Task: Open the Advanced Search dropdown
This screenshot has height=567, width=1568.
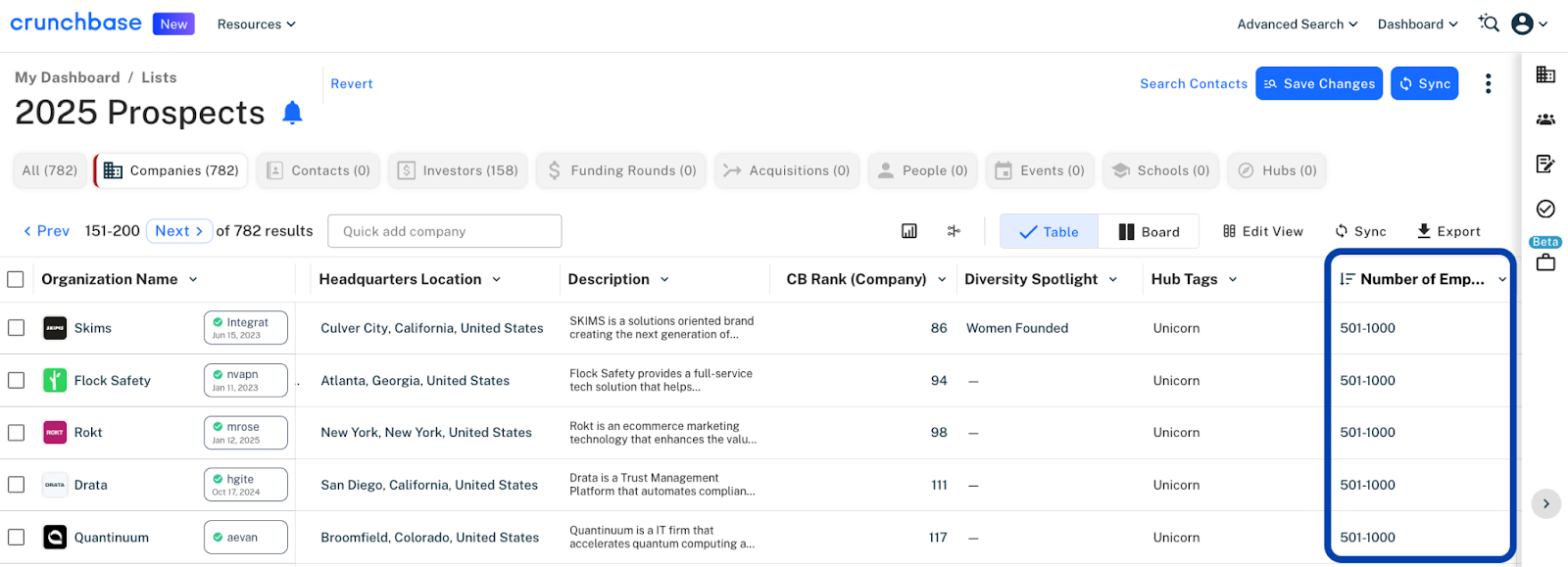Action: click(x=1298, y=24)
